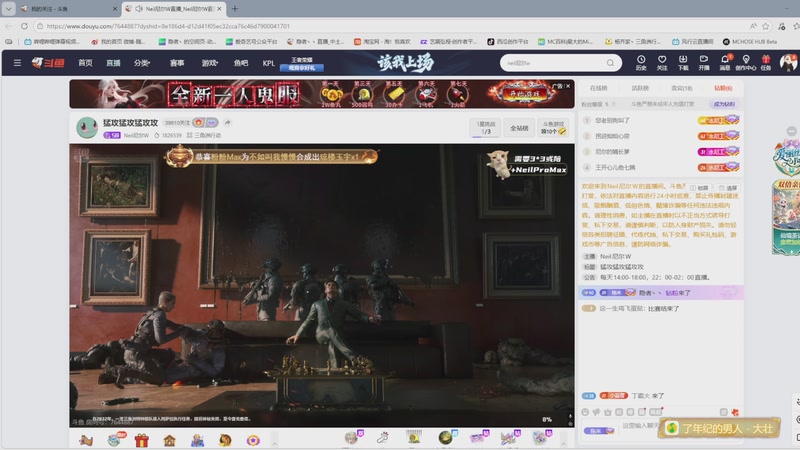Click the lion head icon below video

[x=225, y=440]
